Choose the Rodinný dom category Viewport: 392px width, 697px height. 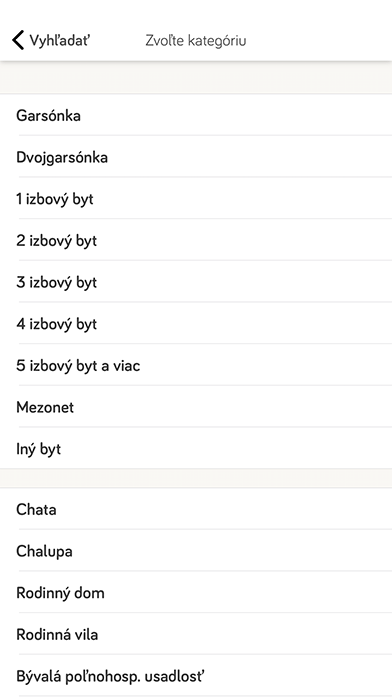coord(196,593)
